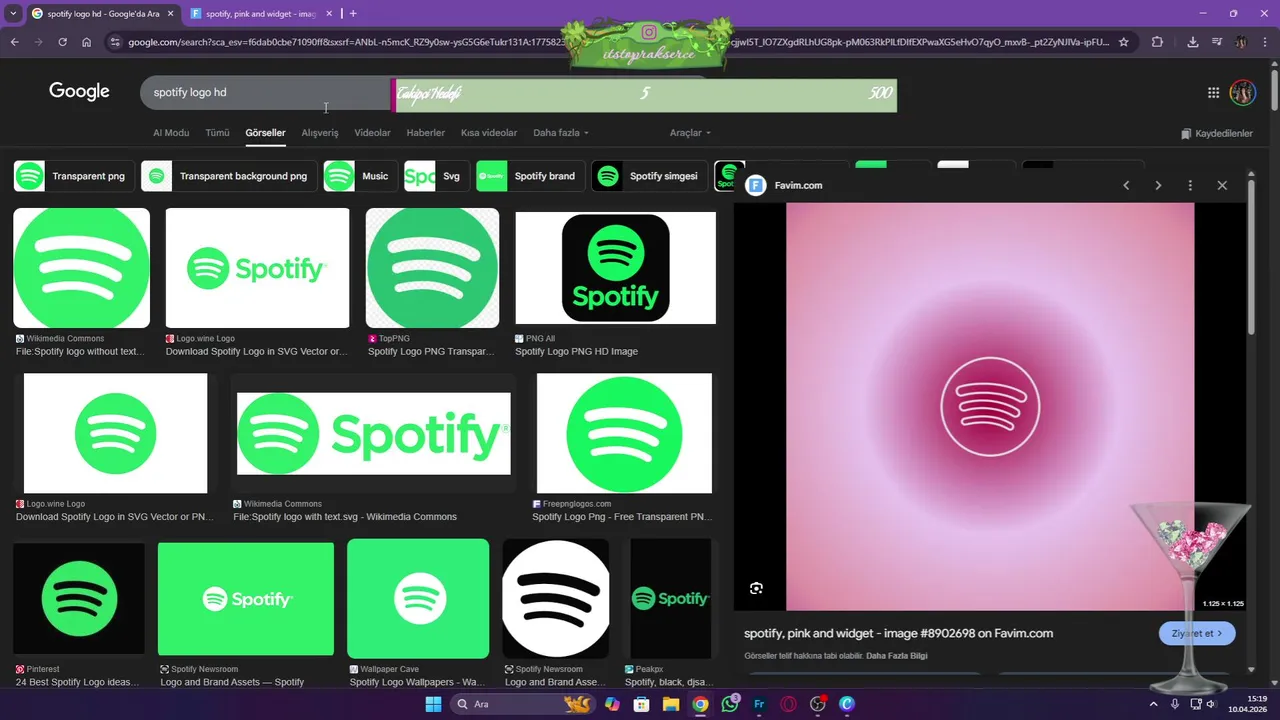The image size is (1280, 720).
Task: Search with Lens icon on preview image
Action: point(756,588)
